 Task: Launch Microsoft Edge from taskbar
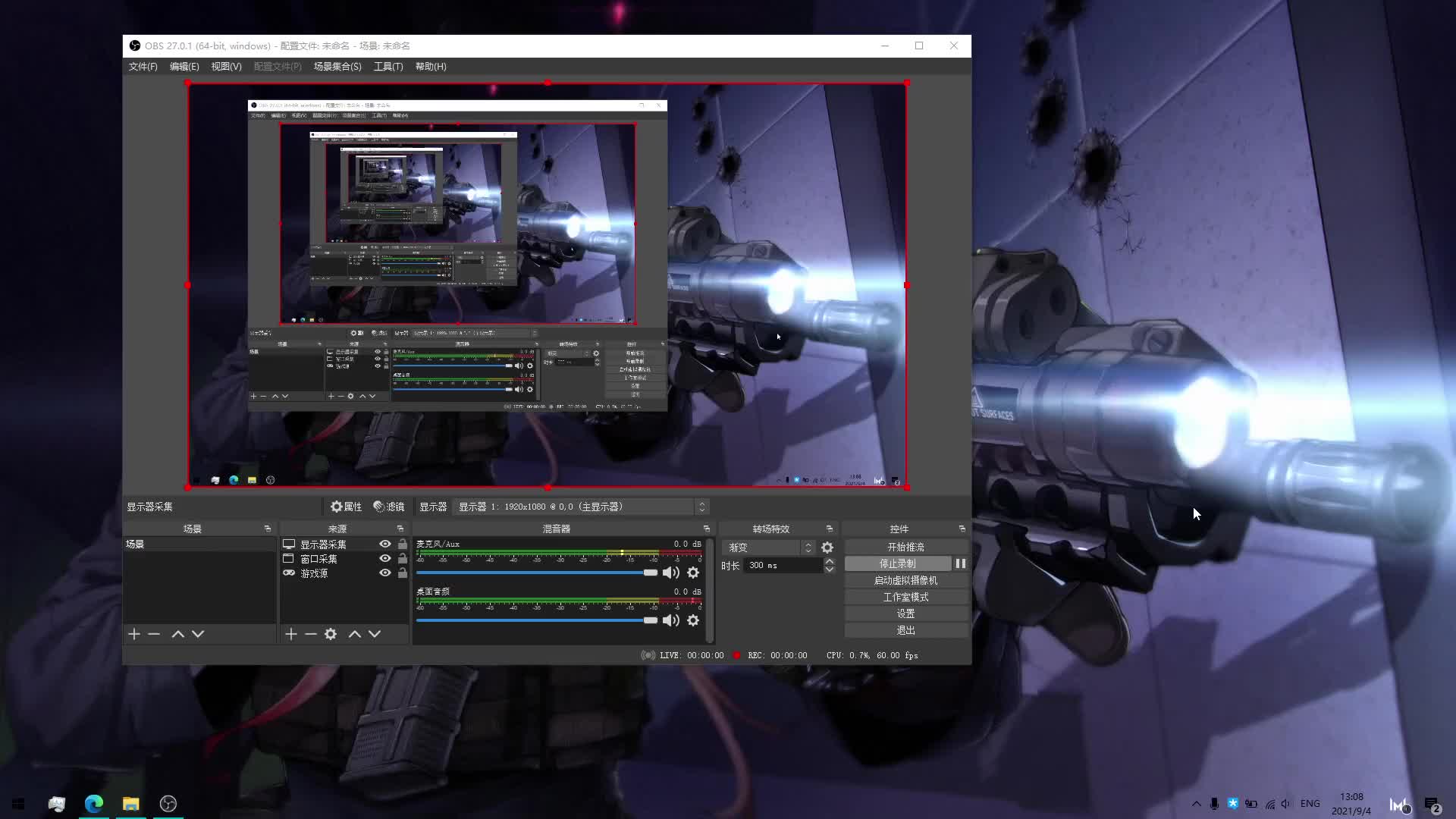point(93,803)
